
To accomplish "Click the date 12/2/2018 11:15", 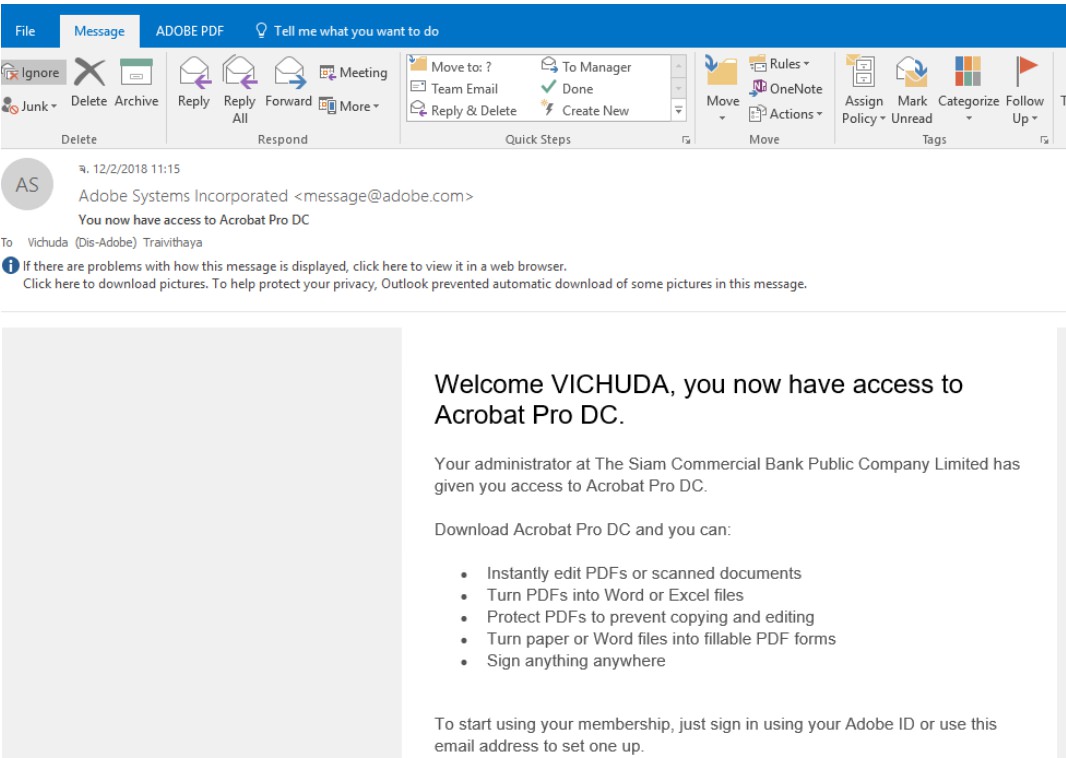I will tap(136, 169).
